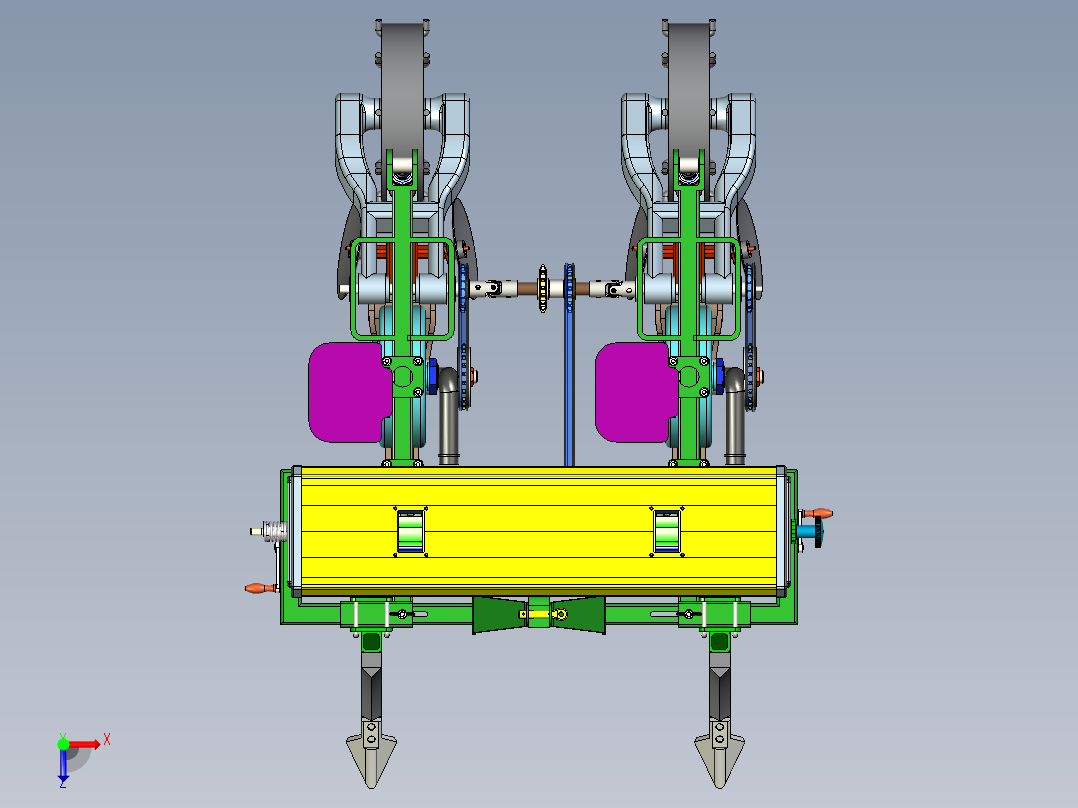Select the yellow sprocket on the center shaft

[543, 289]
